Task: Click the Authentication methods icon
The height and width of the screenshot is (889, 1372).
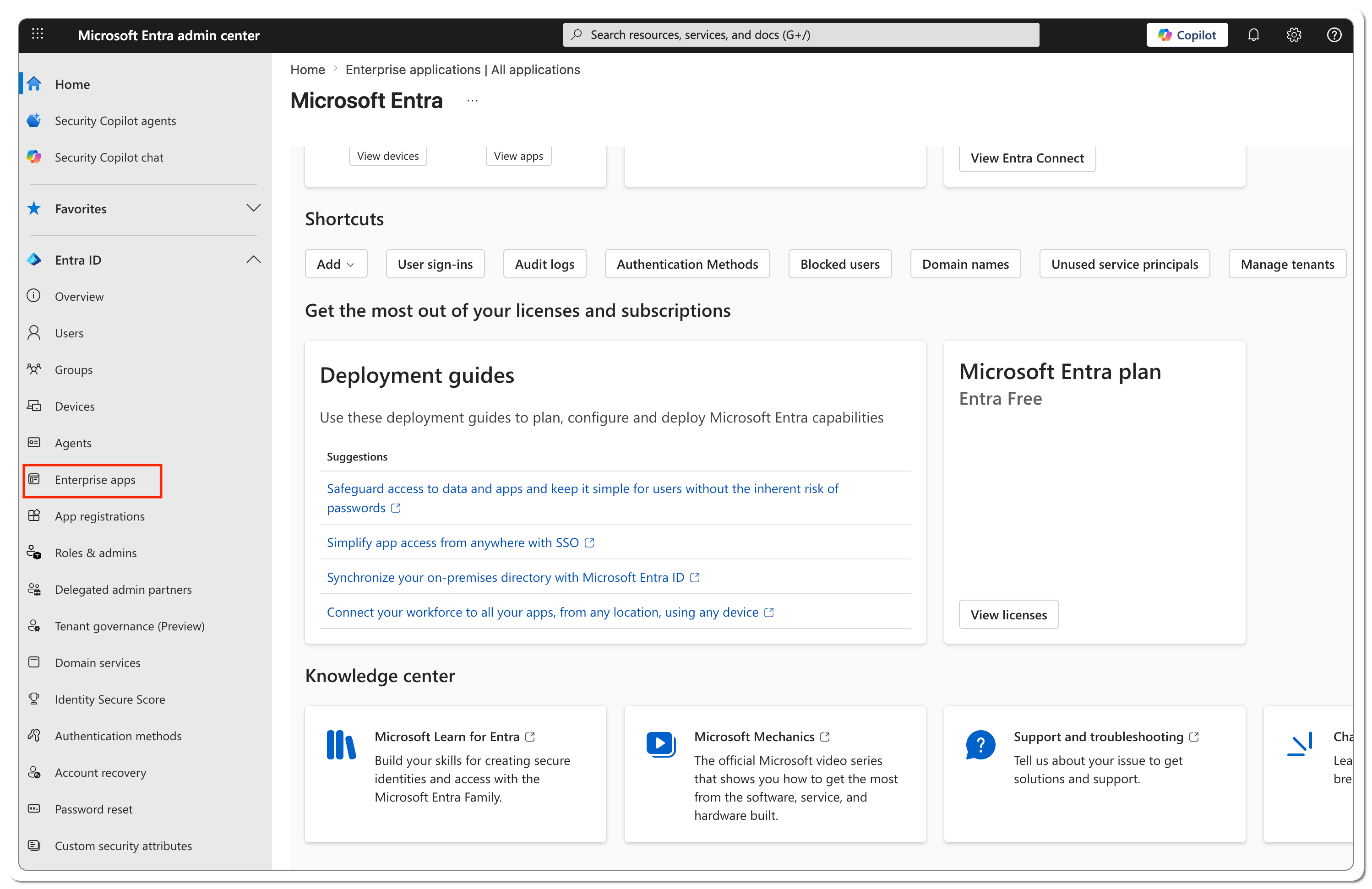Action: pos(34,736)
